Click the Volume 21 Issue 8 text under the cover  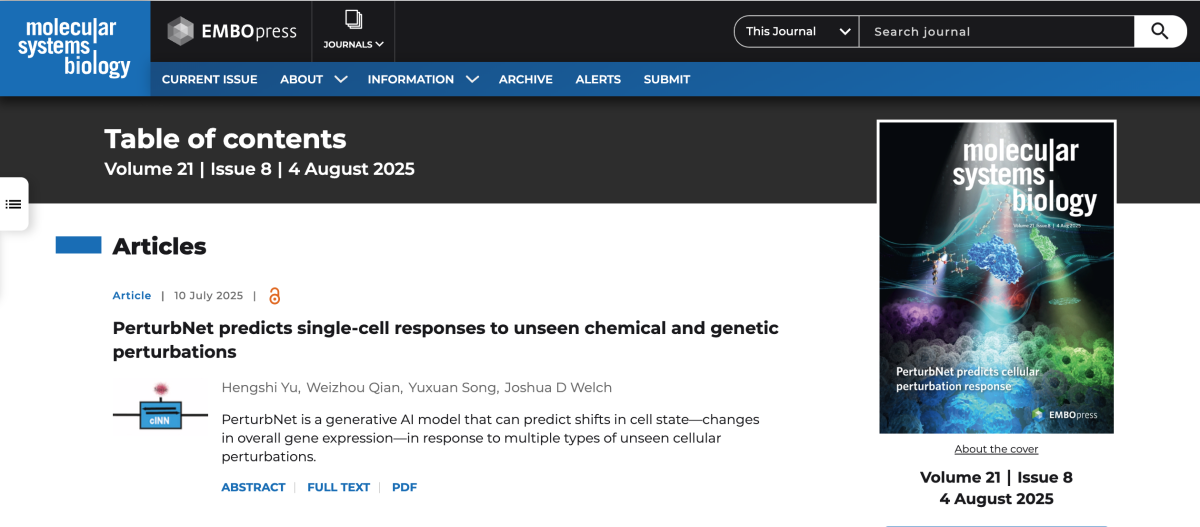pos(996,477)
